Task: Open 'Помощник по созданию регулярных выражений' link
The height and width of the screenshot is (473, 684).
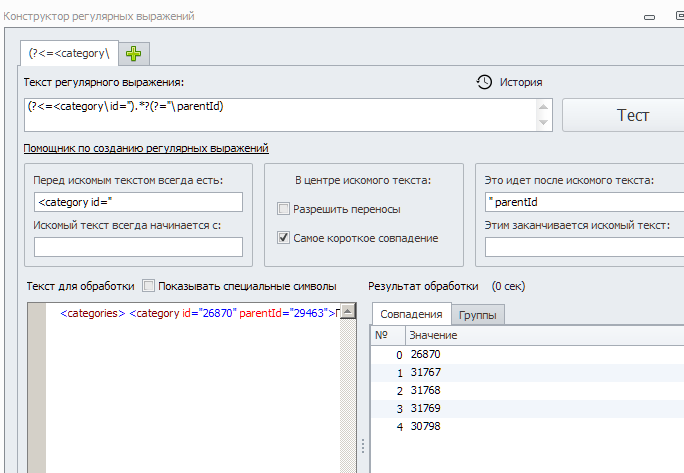Action: 146,148
